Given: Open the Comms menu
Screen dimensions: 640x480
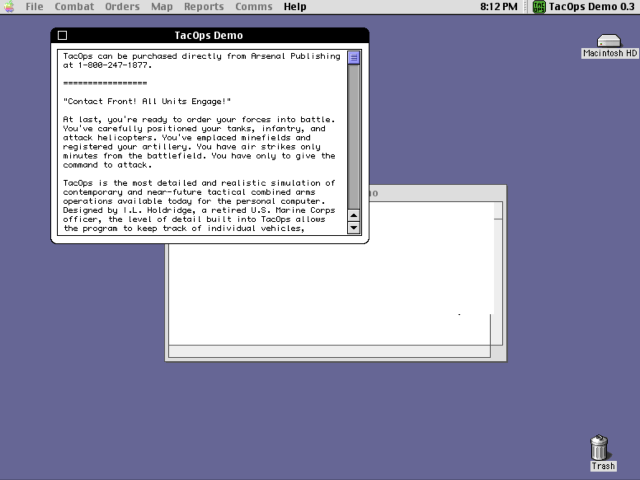Looking at the screenshot, I should click(x=253, y=7).
